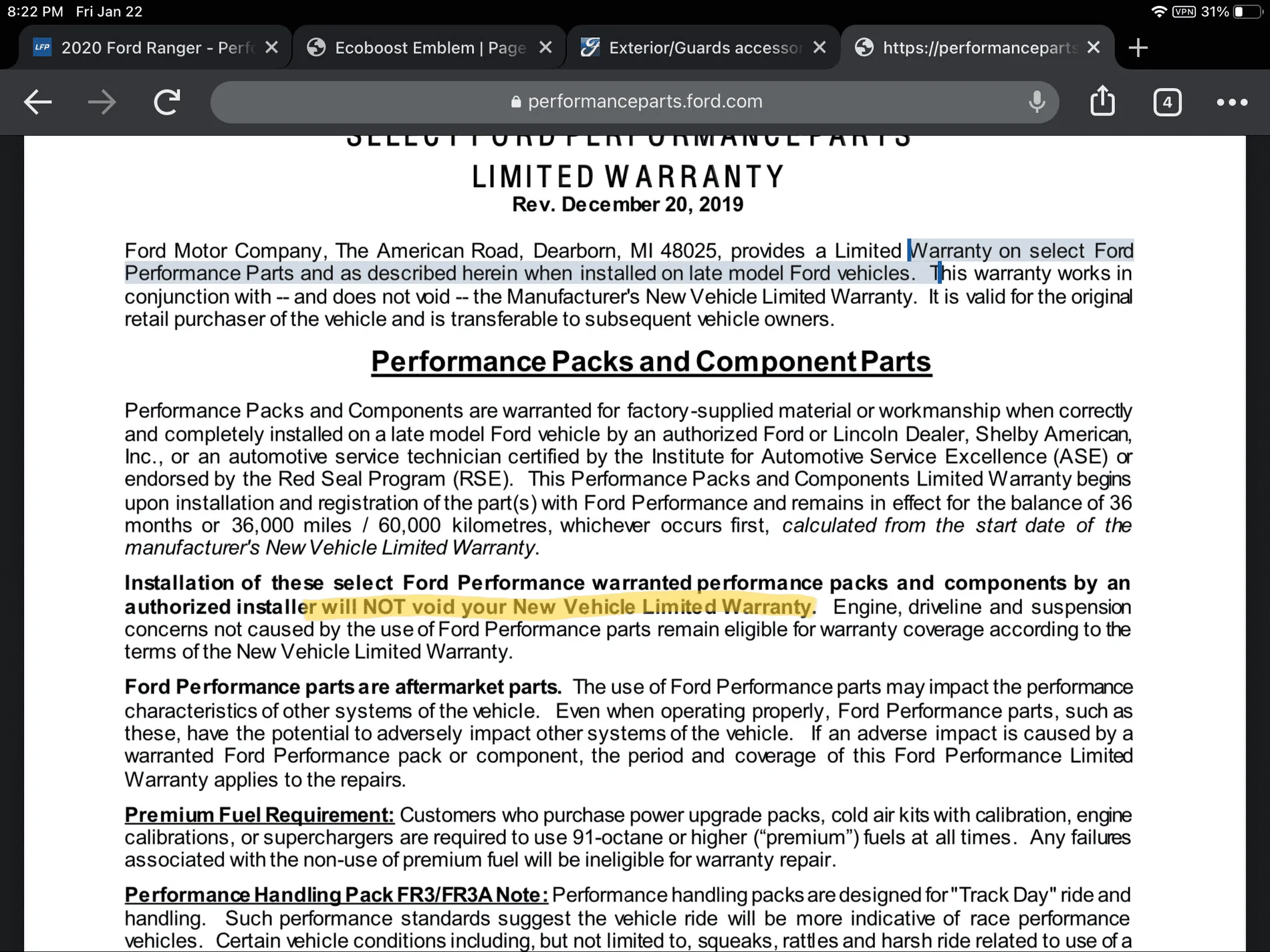Select the performanceparts tab
The height and width of the screenshot is (952, 1270).
[977, 47]
